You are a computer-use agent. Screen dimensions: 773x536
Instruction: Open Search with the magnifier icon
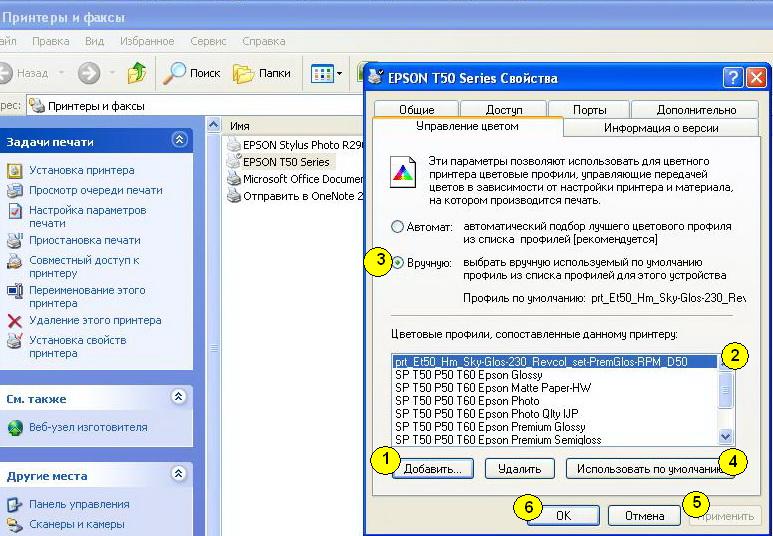click(x=174, y=73)
